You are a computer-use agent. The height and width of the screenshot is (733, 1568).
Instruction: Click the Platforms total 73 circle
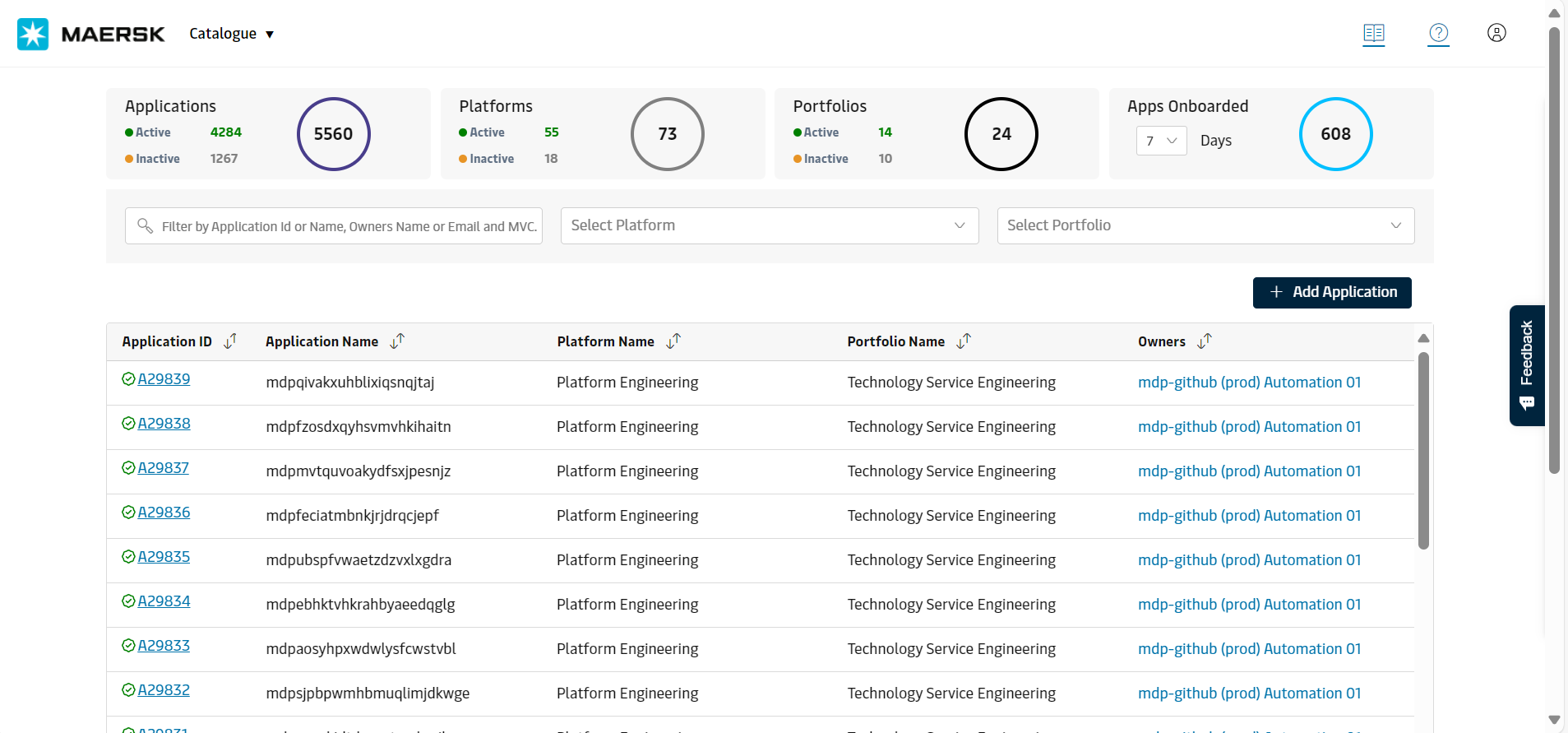[x=668, y=134]
